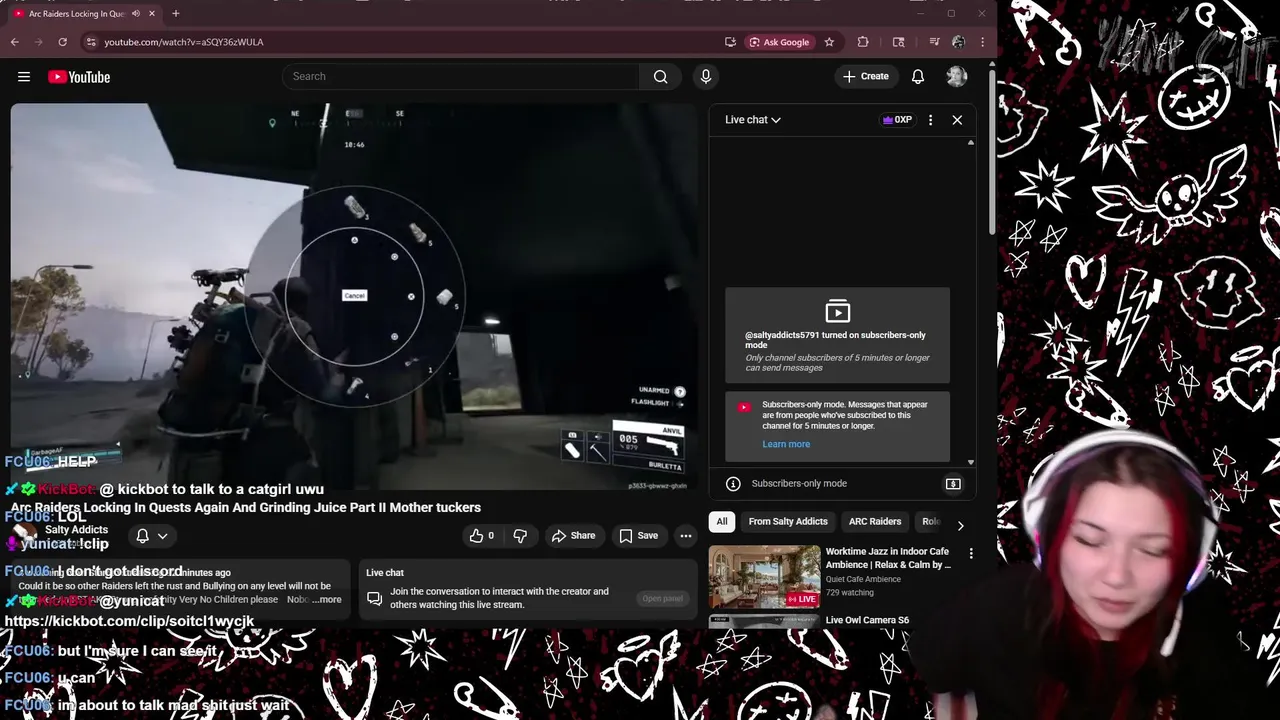This screenshot has height=720, width=1280.
Task: Expand the Live chat mode dropdown
Action: click(753, 120)
